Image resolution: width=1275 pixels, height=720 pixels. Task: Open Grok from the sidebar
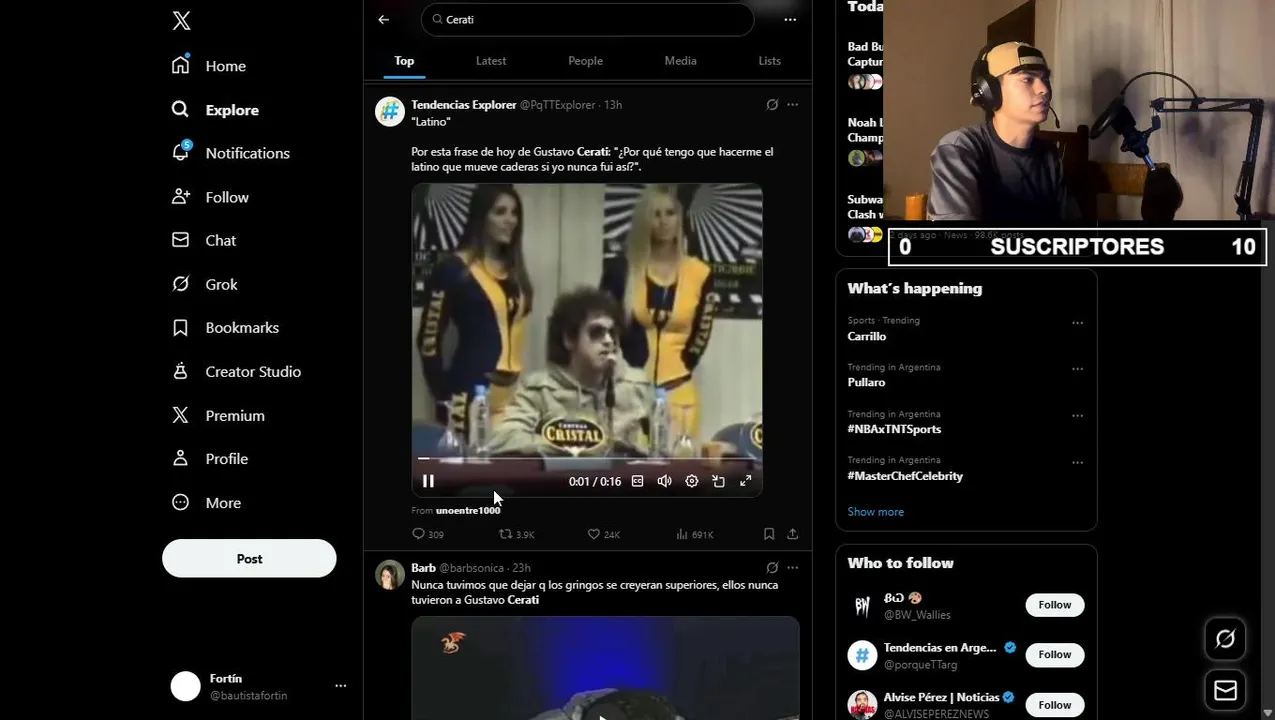(204, 284)
